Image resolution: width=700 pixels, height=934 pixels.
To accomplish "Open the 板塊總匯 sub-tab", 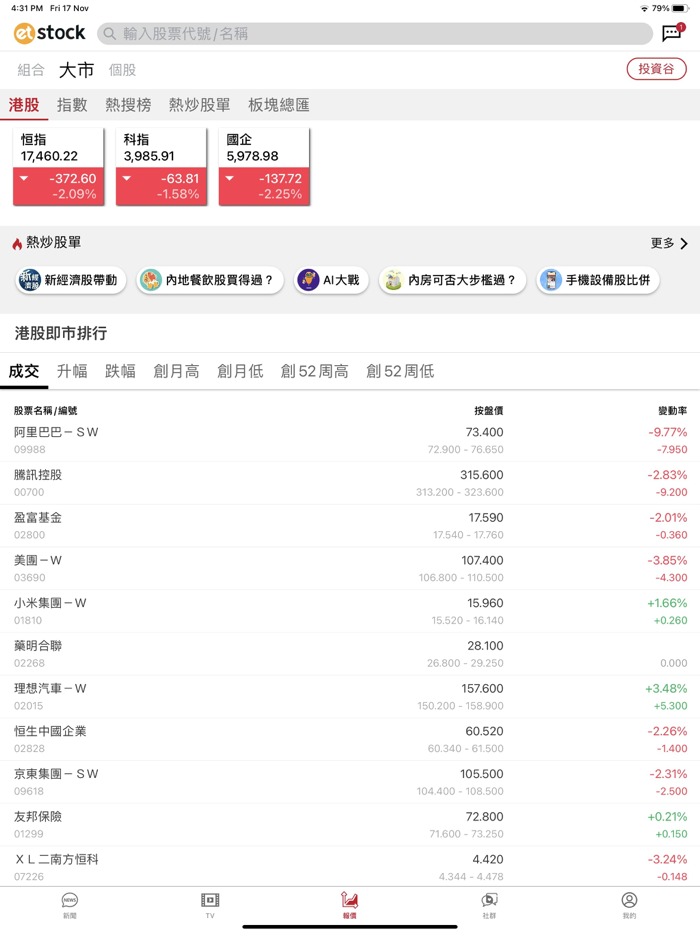I will pos(279,105).
